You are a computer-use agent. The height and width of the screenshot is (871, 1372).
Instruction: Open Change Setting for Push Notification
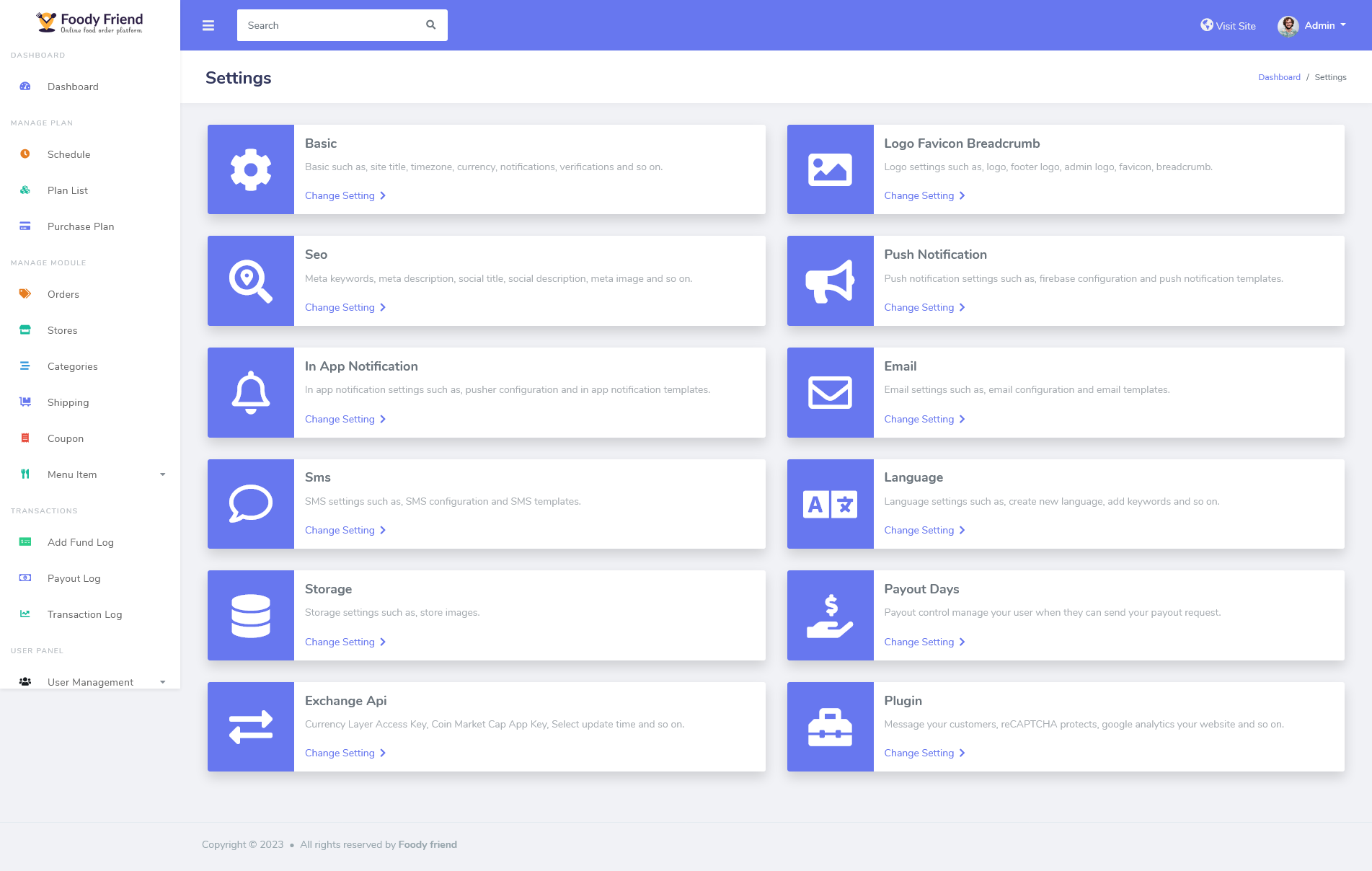(924, 307)
